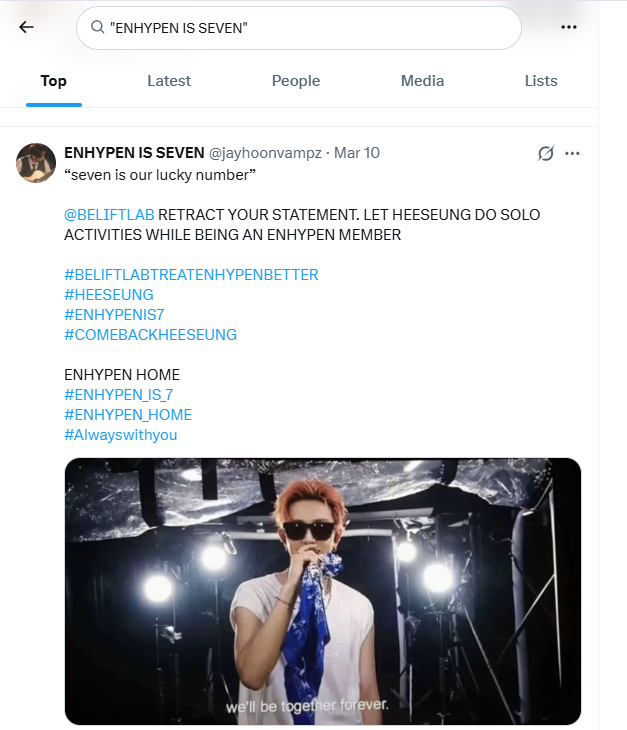The width and height of the screenshot is (627, 730).
Task: Click the #BELIFTLABTREATENHYPENBETTER hashtag
Action: [191, 275]
